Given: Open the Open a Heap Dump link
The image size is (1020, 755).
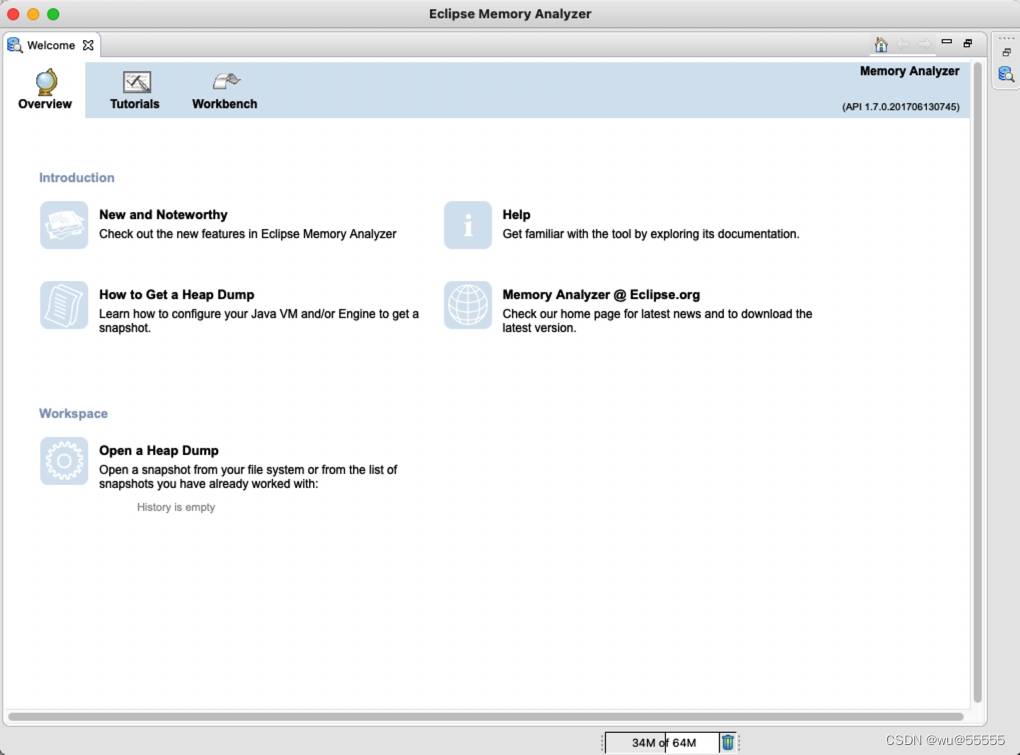Looking at the screenshot, I should [159, 451].
